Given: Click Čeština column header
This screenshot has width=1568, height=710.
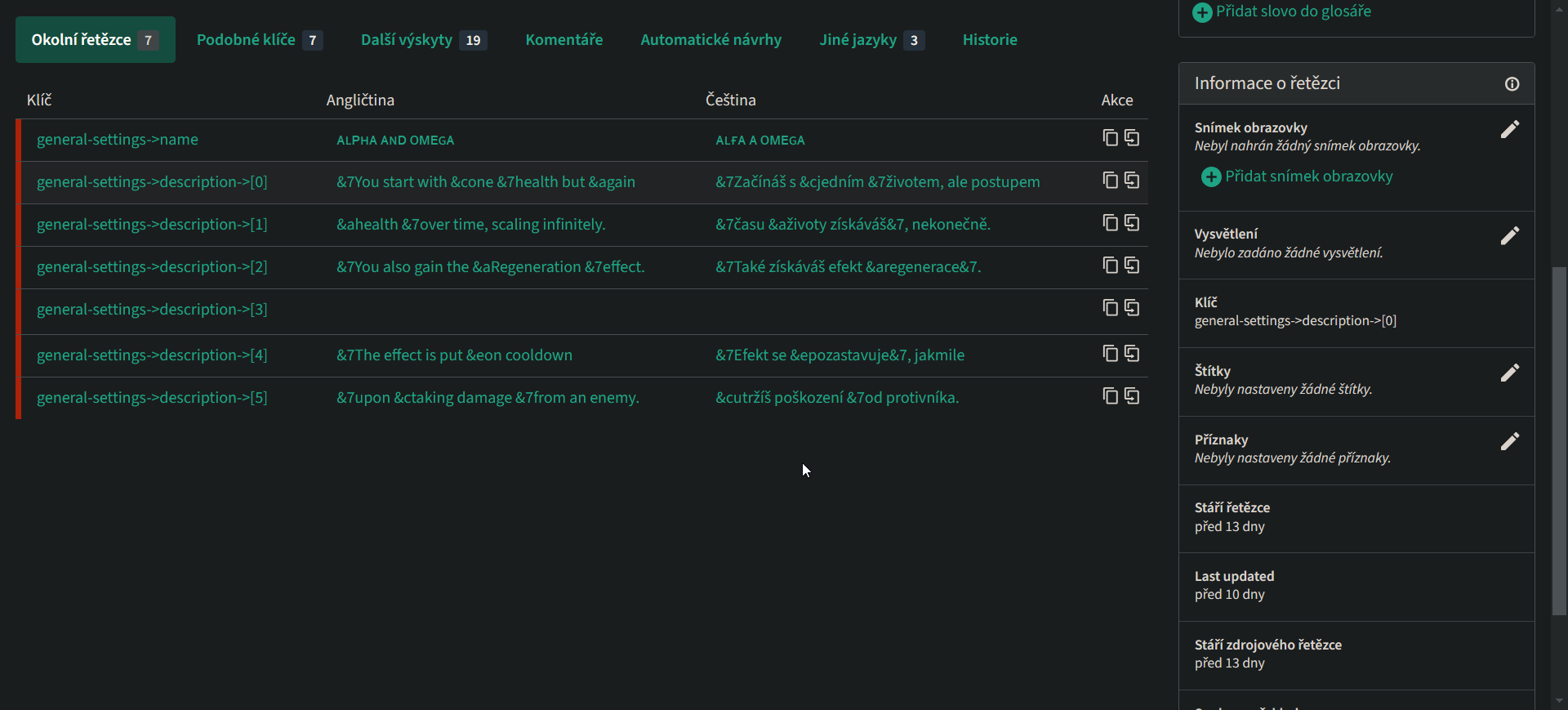Looking at the screenshot, I should (x=731, y=100).
